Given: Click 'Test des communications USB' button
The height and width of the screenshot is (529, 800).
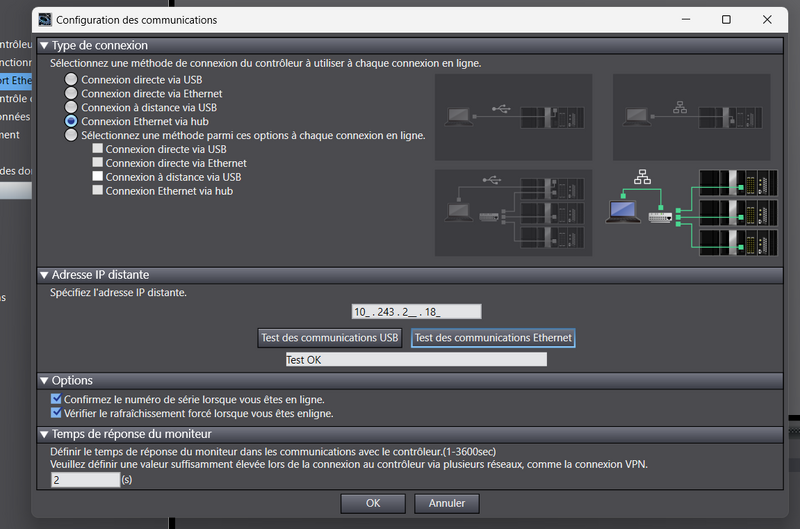Looking at the screenshot, I should (x=330, y=338).
